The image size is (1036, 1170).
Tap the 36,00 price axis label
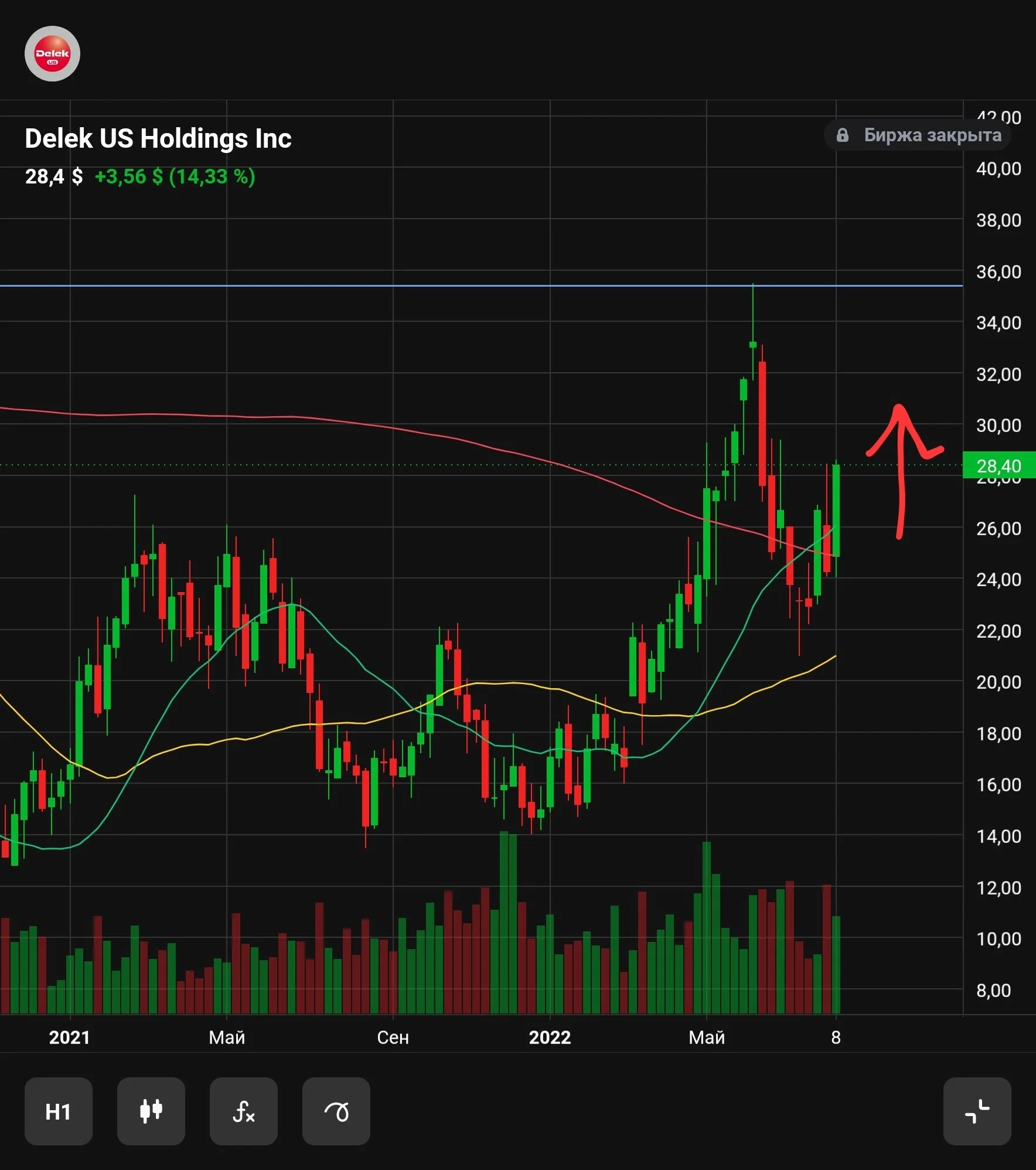point(998,271)
